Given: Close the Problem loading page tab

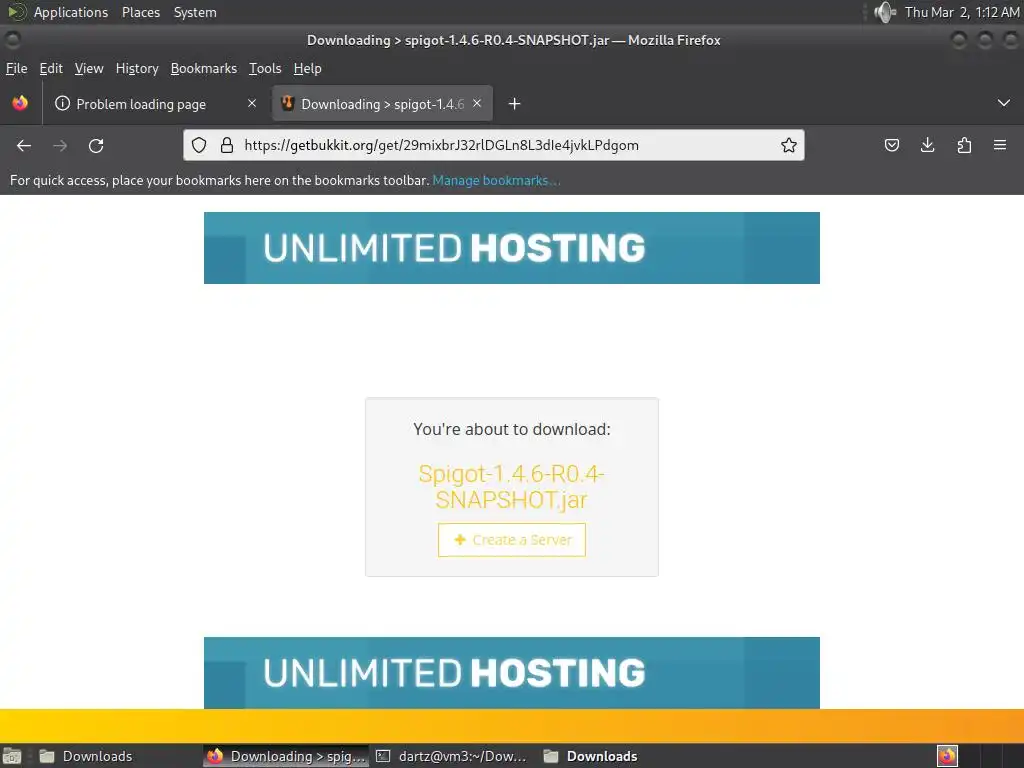Looking at the screenshot, I should click(252, 103).
